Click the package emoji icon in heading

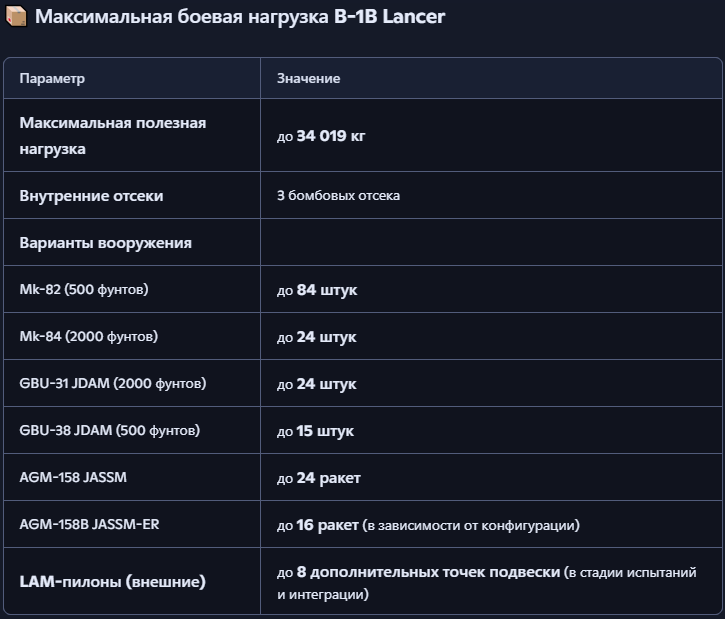(16, 18)
